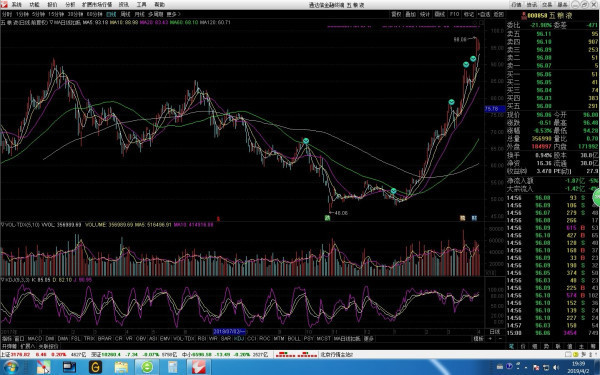Switch chart to 60分钟 period

pyautogui.click(x=94, y=14)
